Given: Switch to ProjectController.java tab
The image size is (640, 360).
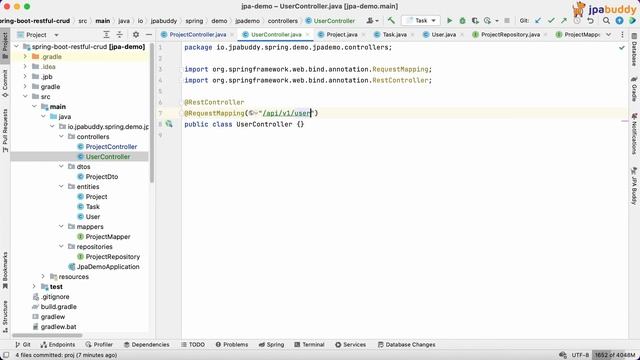Looking at the screenshot, I should coord(198,35).
